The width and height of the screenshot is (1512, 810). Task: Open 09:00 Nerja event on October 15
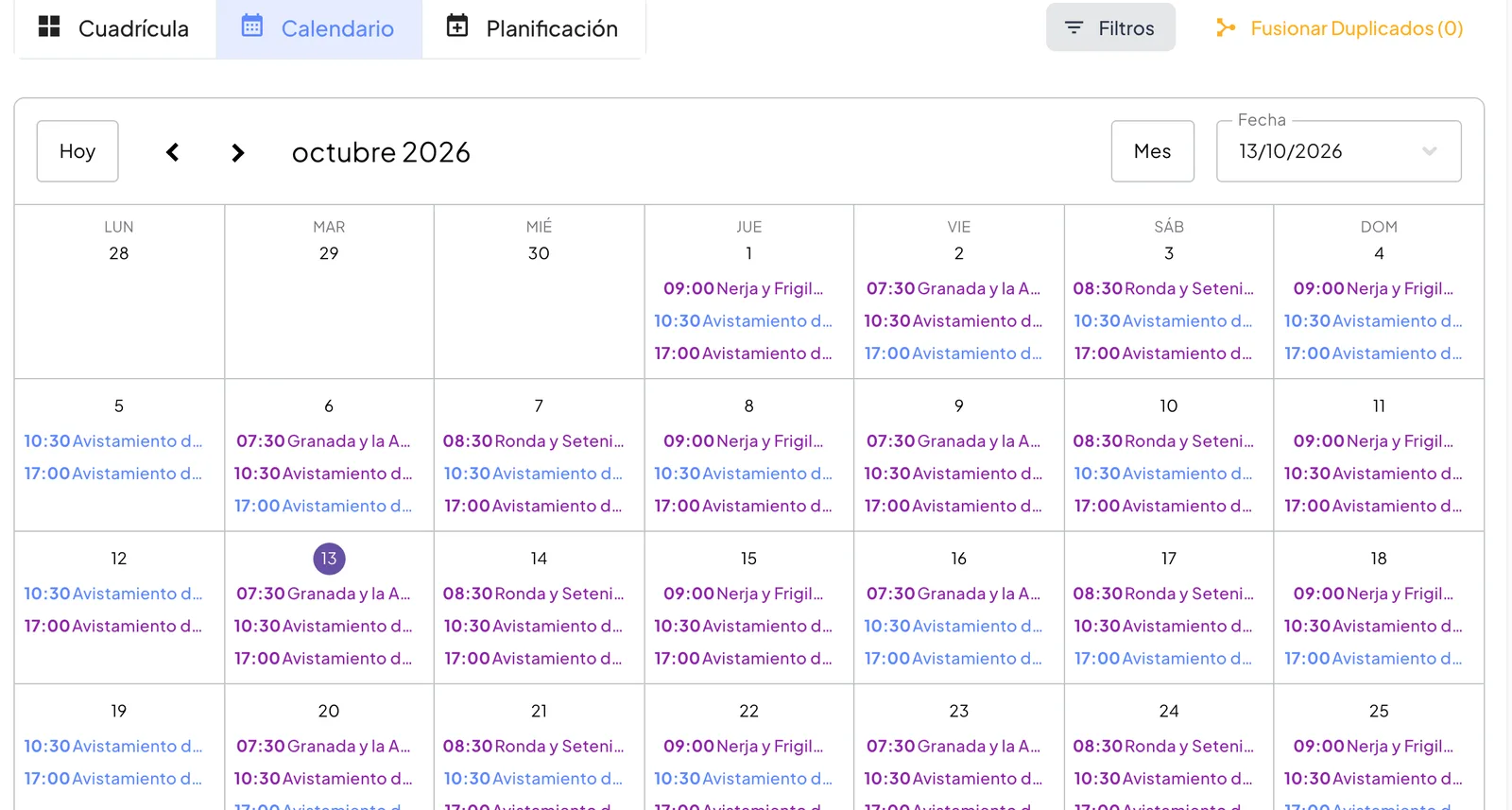(743, 594)
